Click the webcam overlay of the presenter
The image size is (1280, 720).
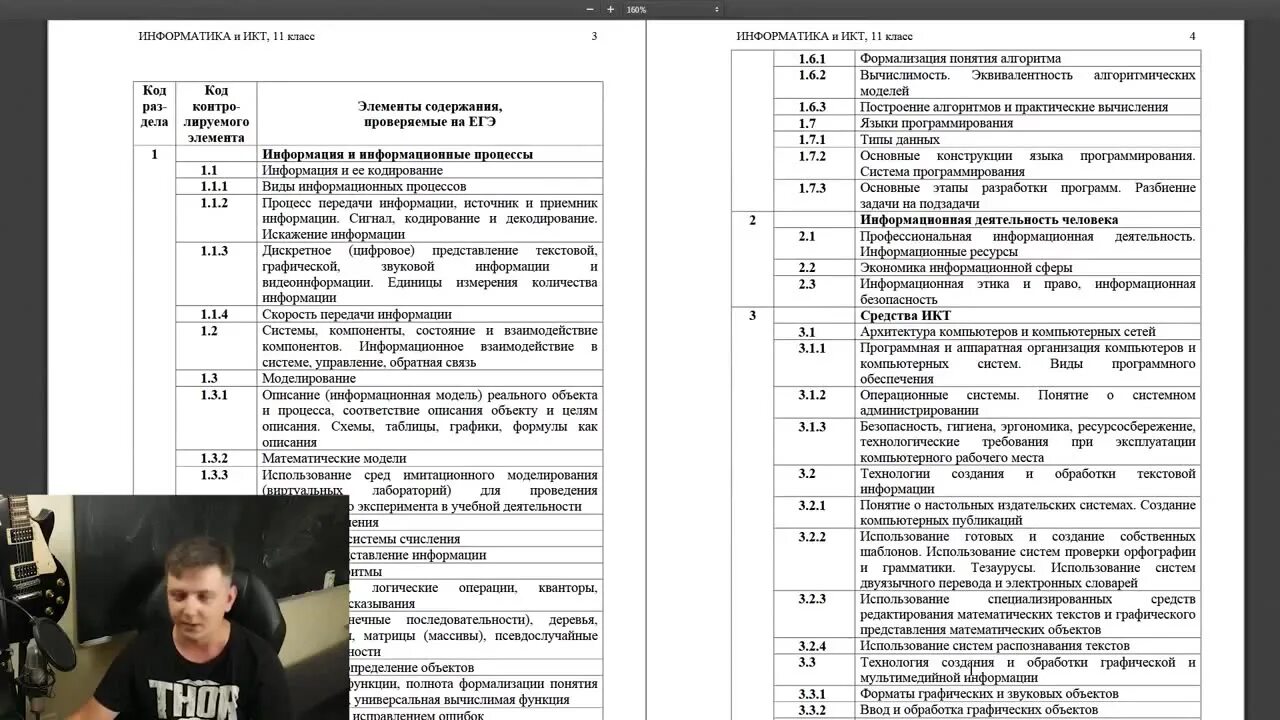[x=174, y=607]
